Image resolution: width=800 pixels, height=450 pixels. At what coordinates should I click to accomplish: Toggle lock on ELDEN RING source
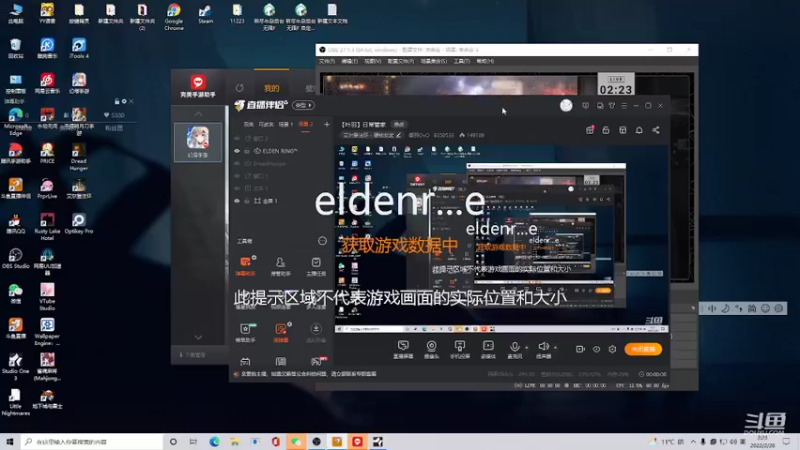247,151
